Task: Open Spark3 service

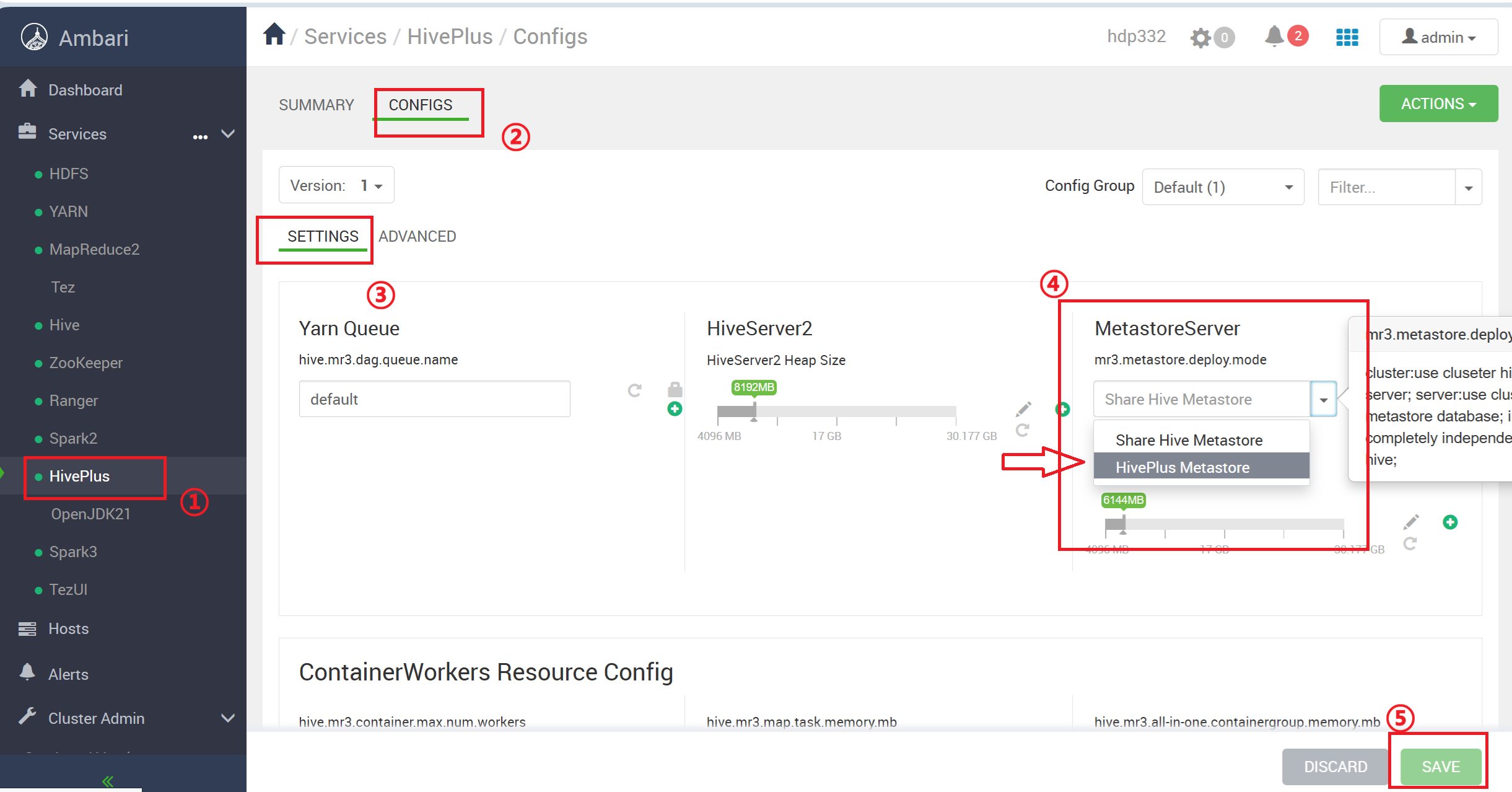Action: 73,552
